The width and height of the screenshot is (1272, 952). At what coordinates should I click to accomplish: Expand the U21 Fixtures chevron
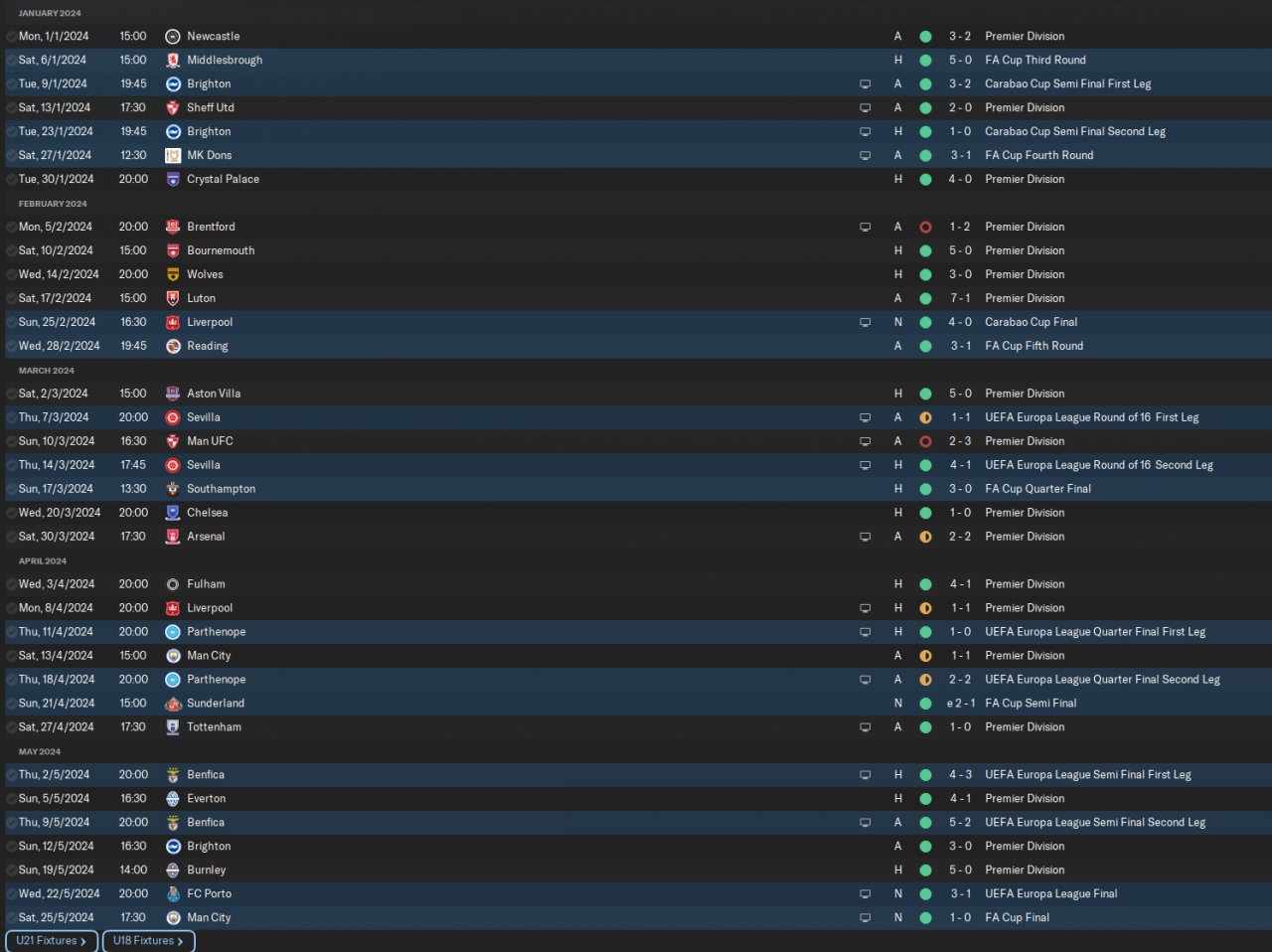point(83,941)
